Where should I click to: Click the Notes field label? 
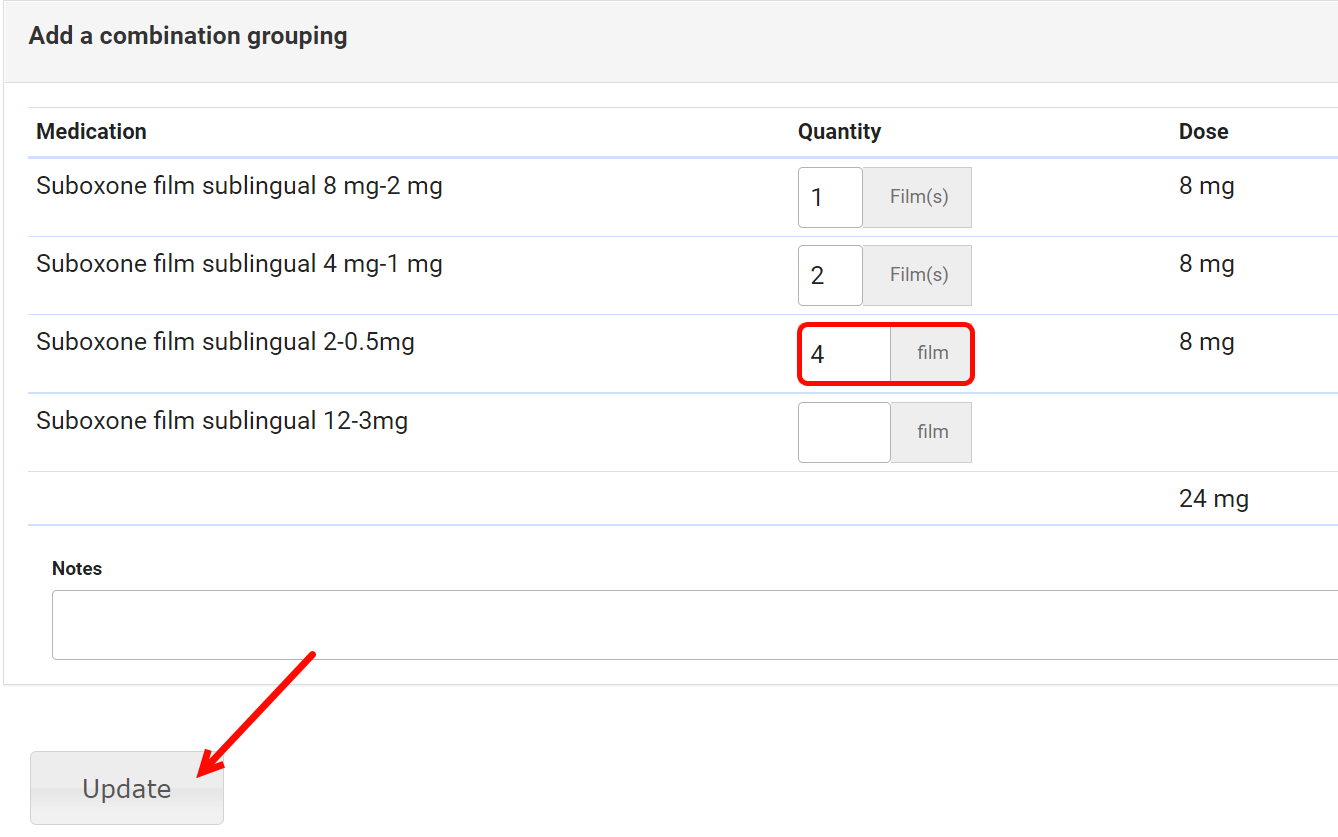77,568
